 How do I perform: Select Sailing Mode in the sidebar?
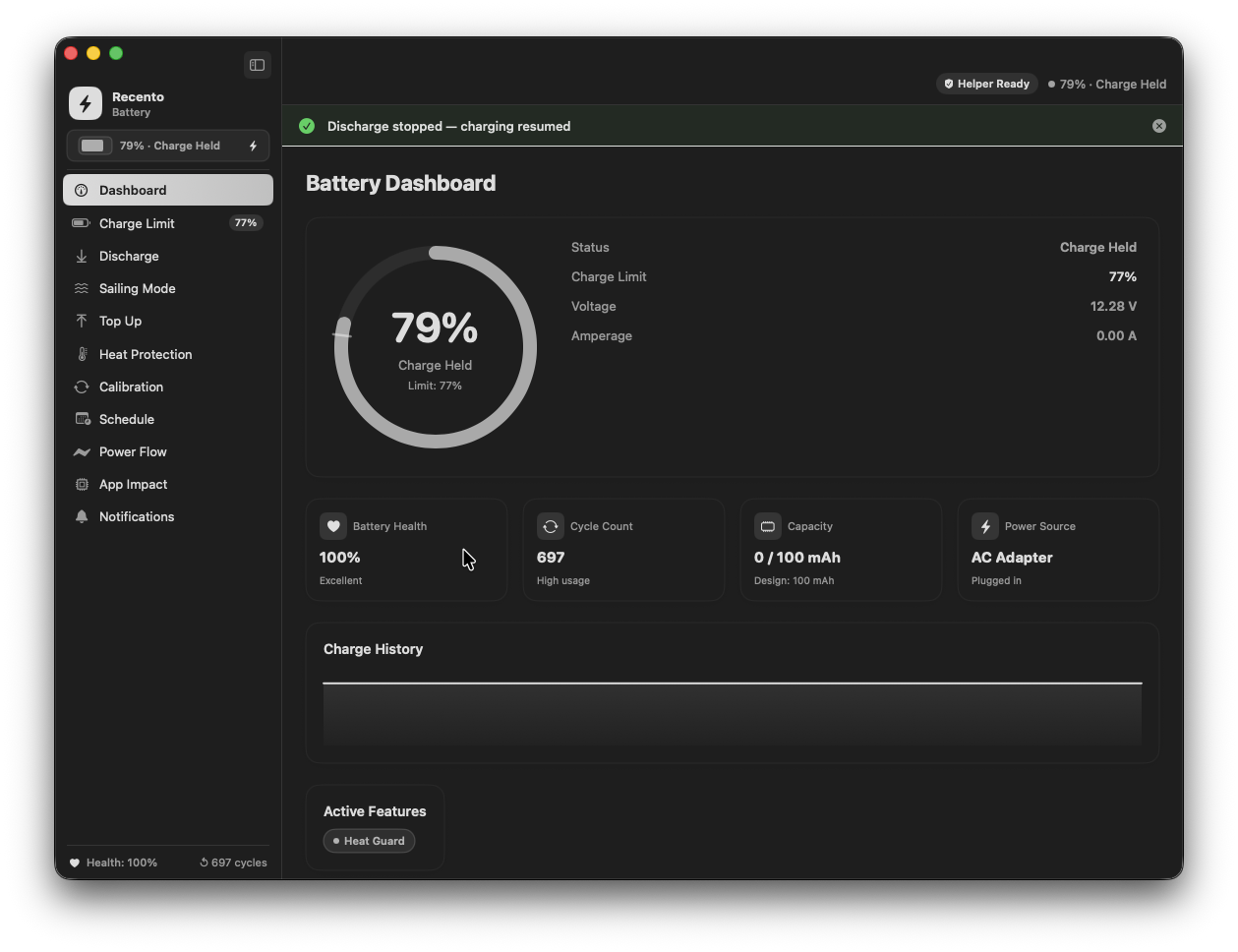point(168,288)
